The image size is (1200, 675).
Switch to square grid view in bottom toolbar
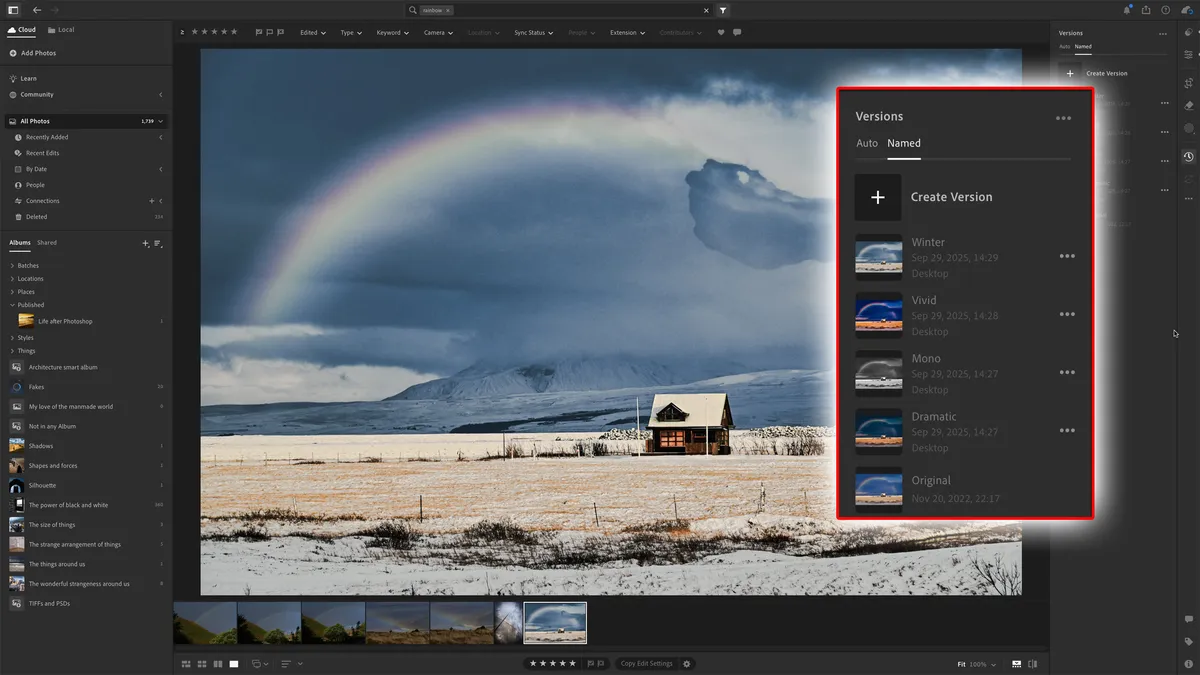[202, 663]
